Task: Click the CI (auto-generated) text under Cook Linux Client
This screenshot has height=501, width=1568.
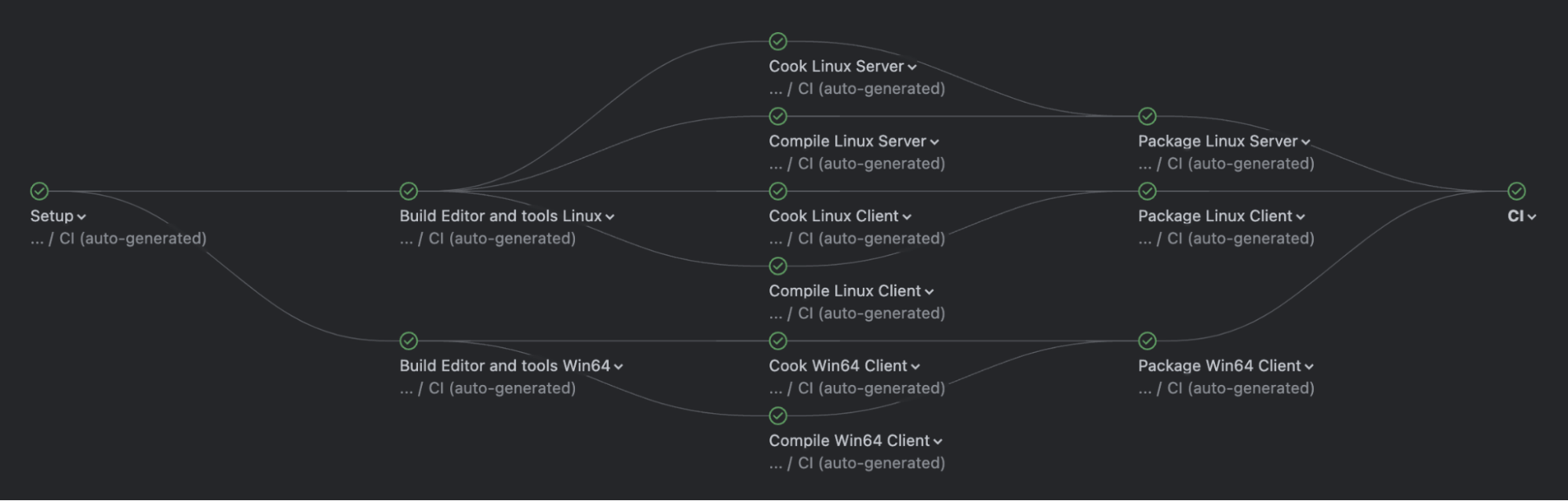Action: [871, 239]
